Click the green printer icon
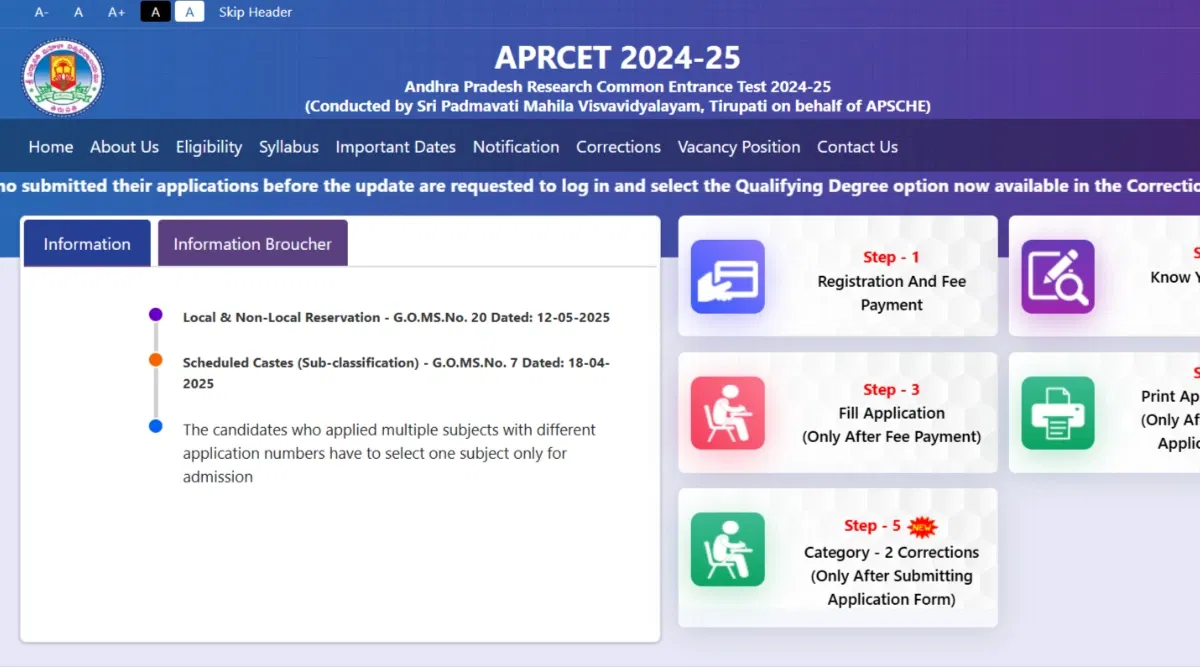This screenshot has height=667, width=1200. (1057, 413)
